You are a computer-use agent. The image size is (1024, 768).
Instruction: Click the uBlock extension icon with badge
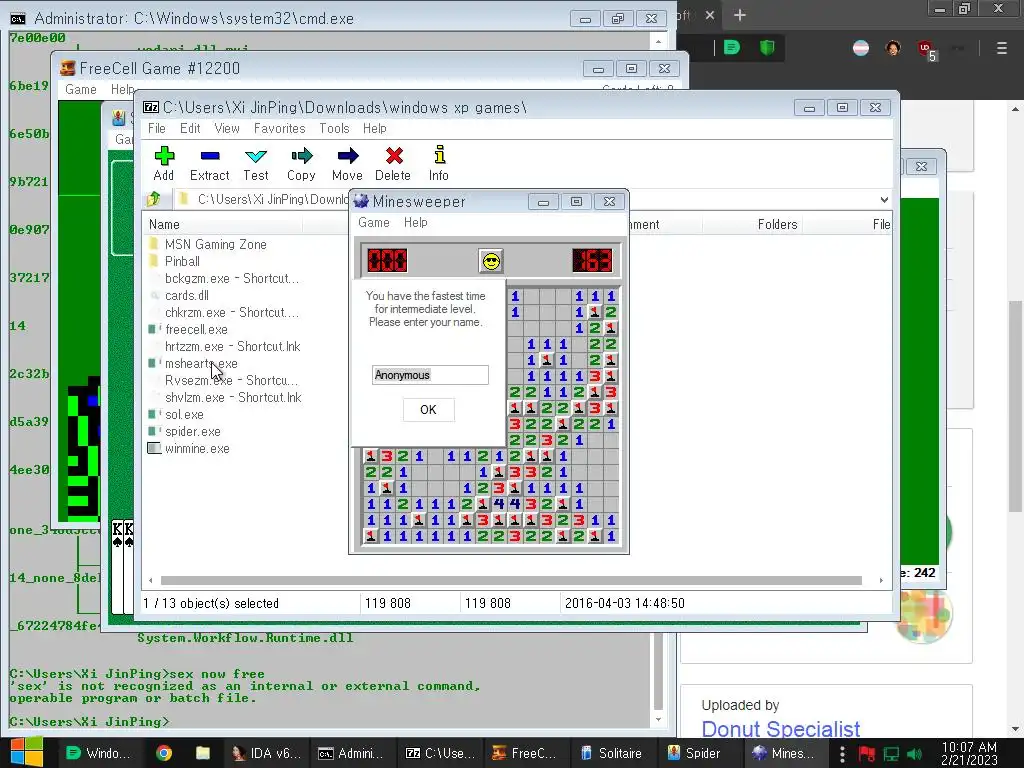926,49
